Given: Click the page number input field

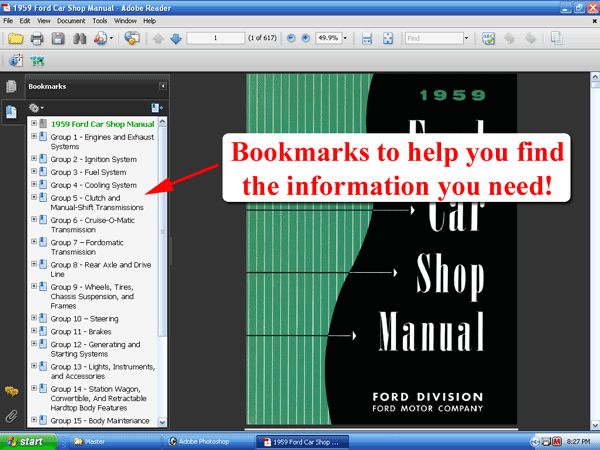Looking at the screenshot, I should tap(215, 38).
